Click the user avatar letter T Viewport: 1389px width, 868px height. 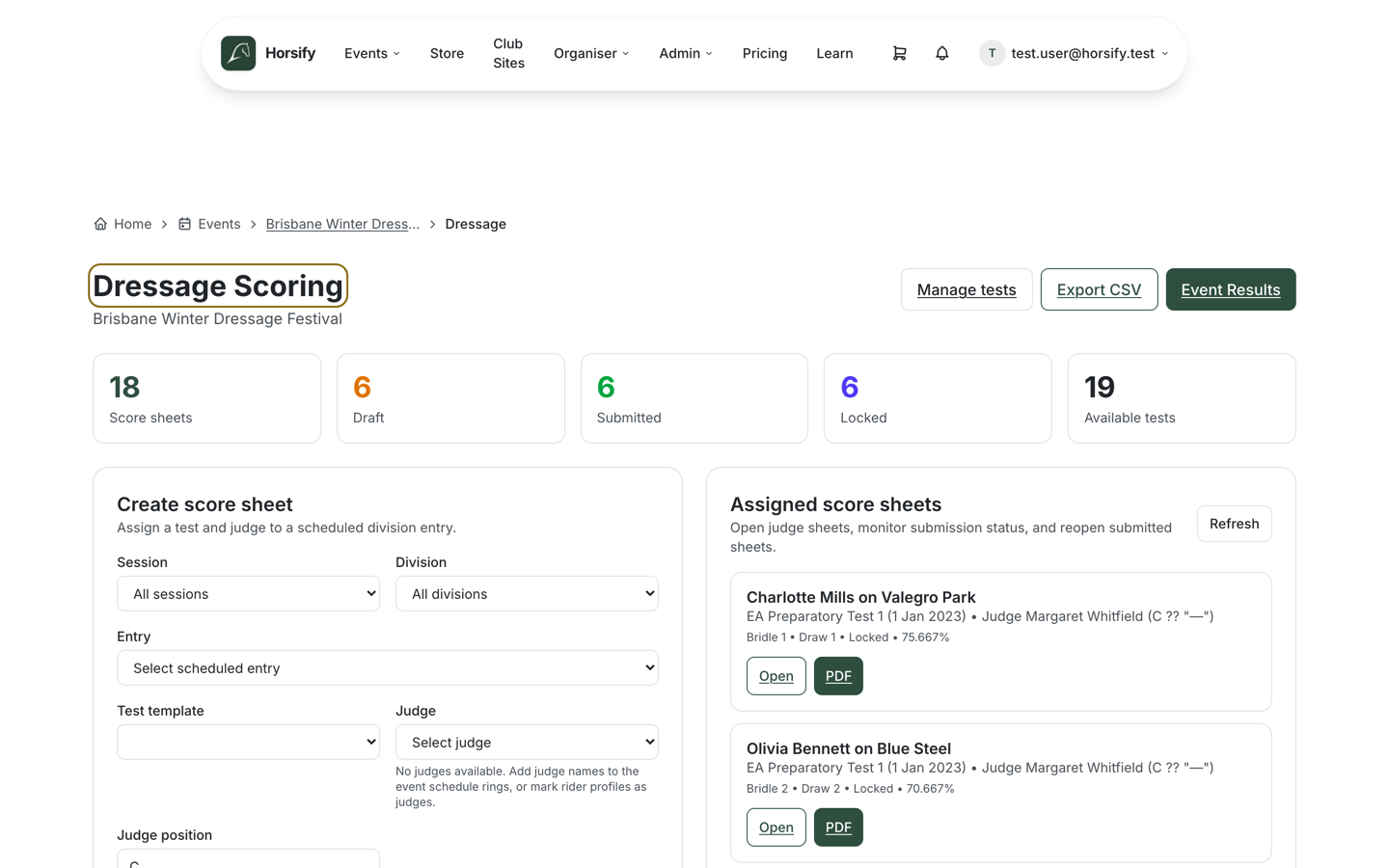[x=992, y=53]
